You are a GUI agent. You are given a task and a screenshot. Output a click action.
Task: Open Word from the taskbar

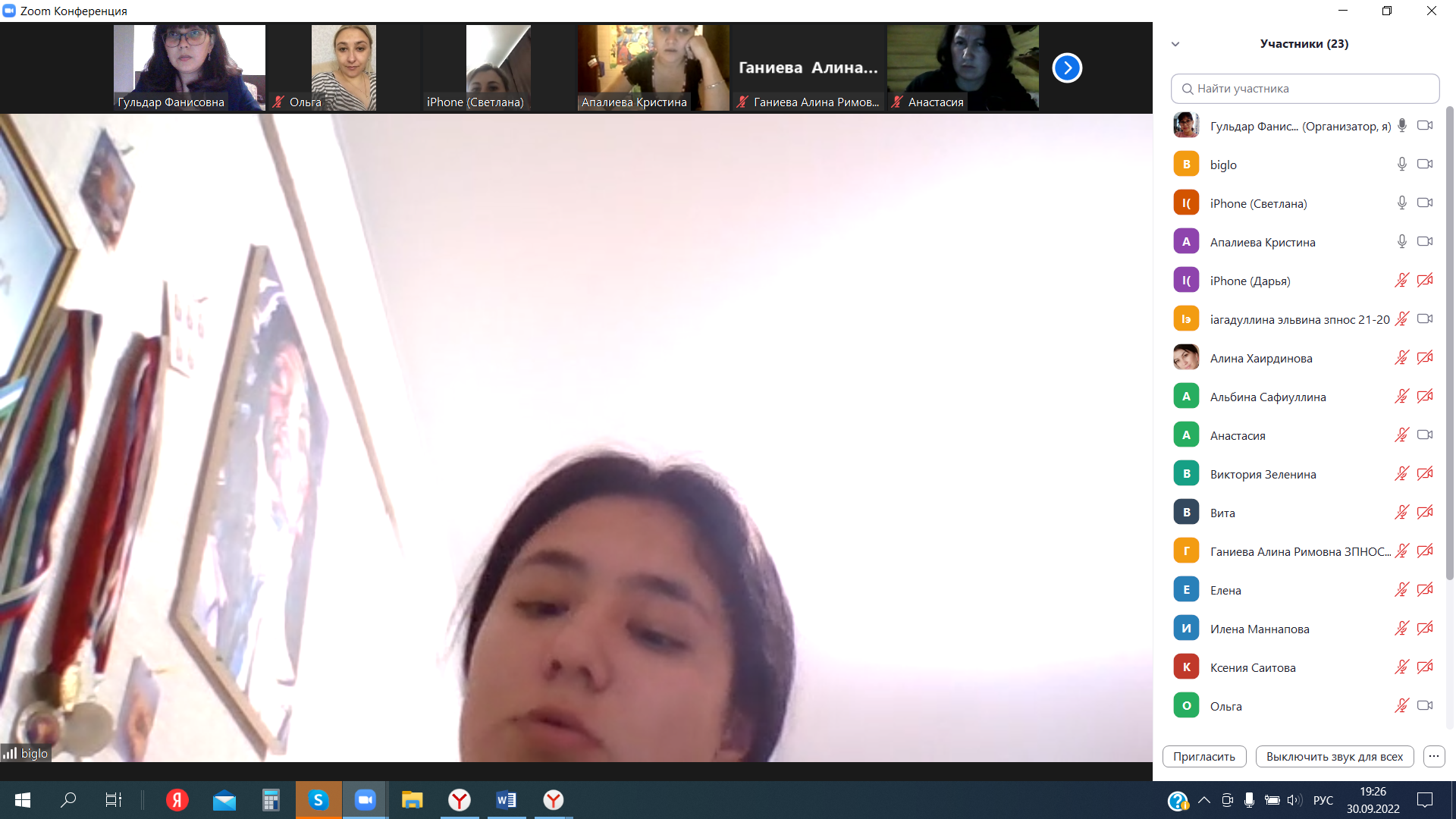(506, 800)
